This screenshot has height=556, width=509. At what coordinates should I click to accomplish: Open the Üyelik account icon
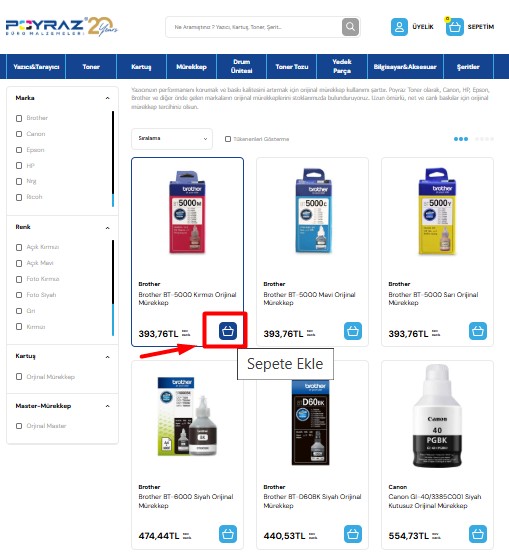(x=399, y=27)
